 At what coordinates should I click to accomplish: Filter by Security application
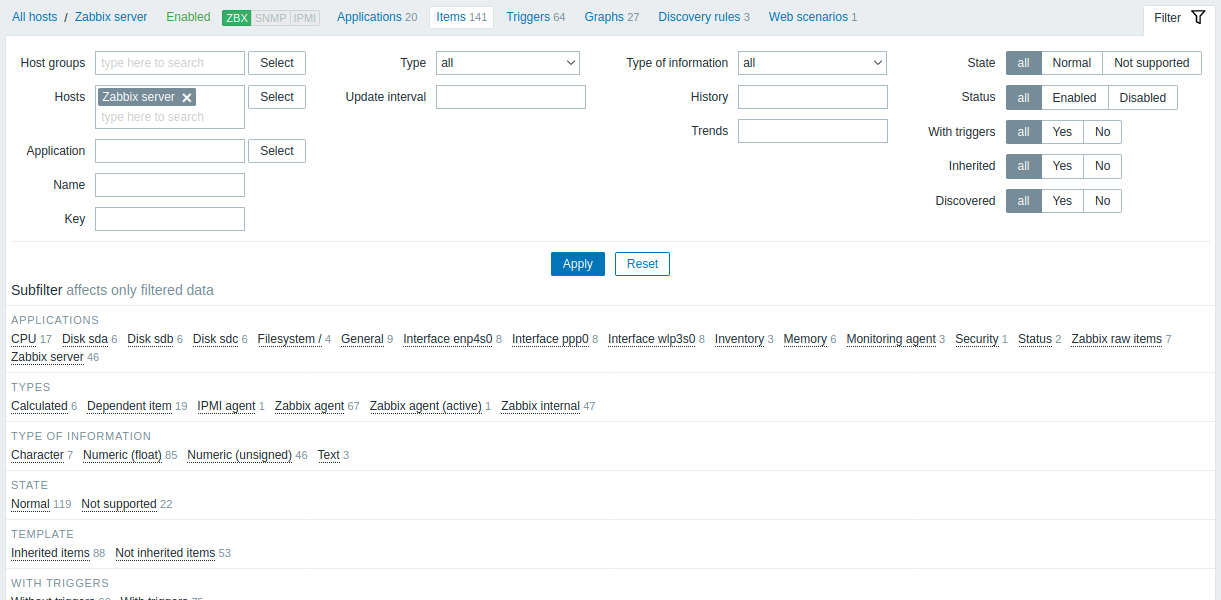[x=977, y=339]
